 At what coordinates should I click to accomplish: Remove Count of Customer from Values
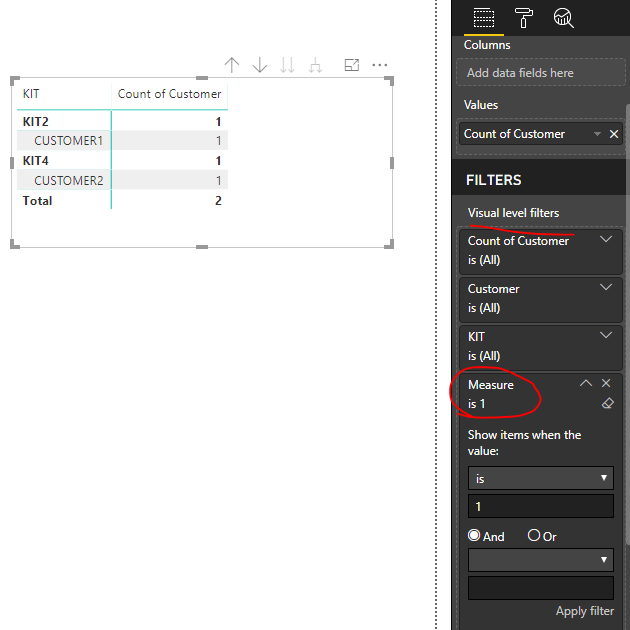614,134
